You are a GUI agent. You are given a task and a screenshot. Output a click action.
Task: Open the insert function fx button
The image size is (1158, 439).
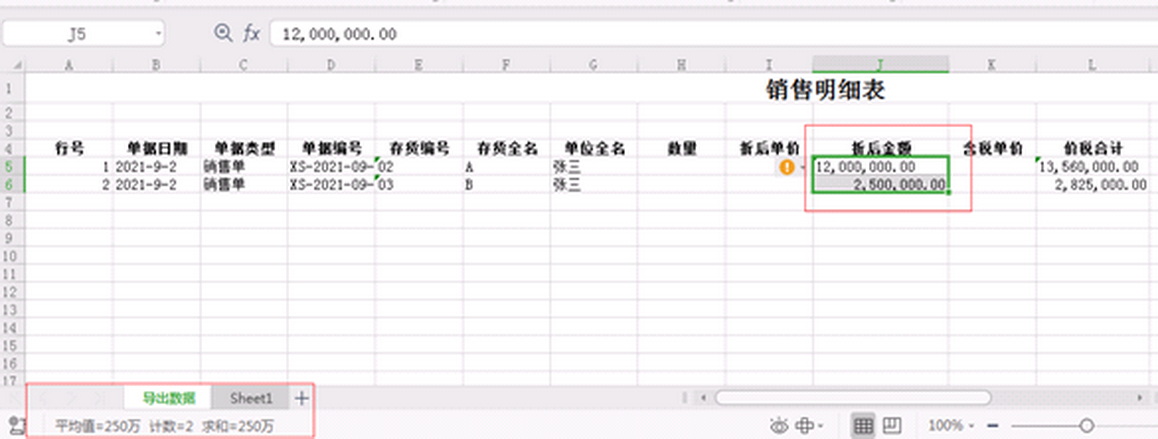click(x=252, y=34)
